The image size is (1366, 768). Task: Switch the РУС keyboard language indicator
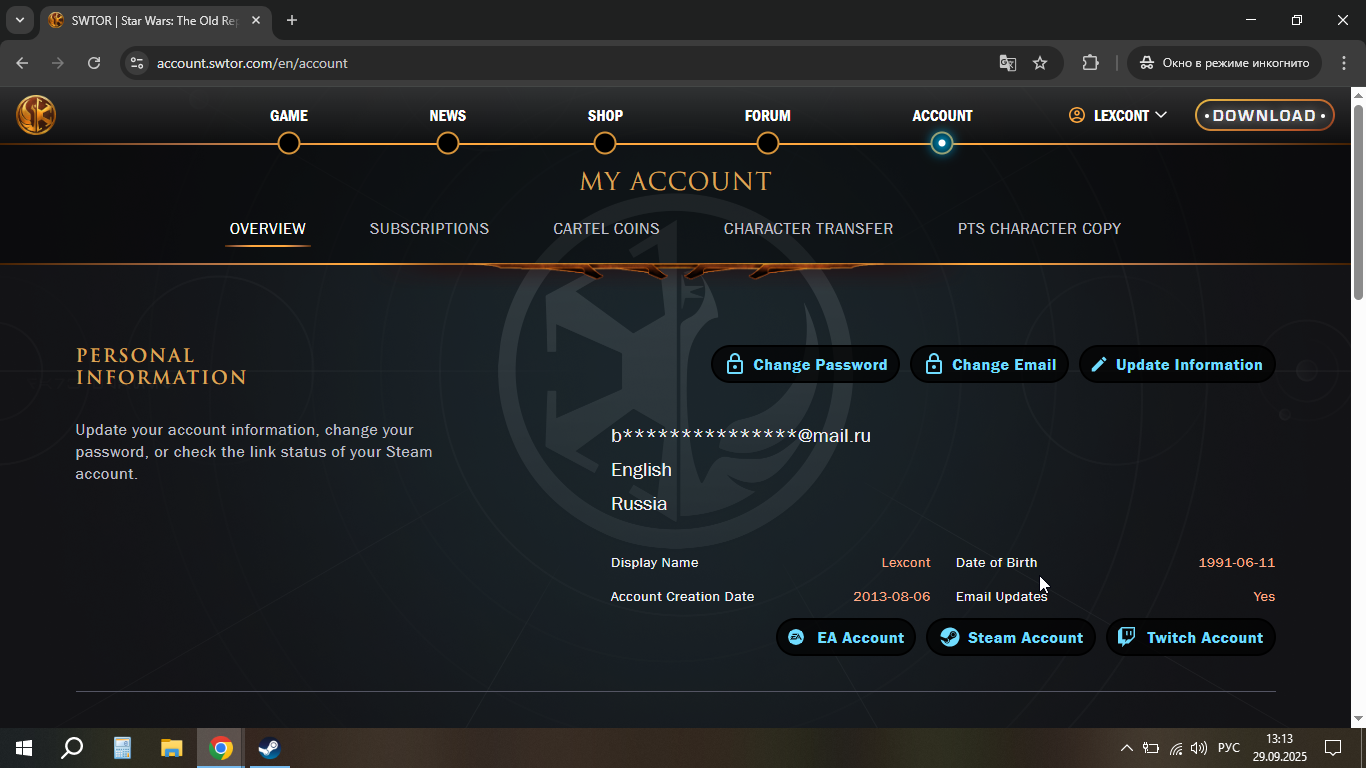click(x=1229, y=748)
